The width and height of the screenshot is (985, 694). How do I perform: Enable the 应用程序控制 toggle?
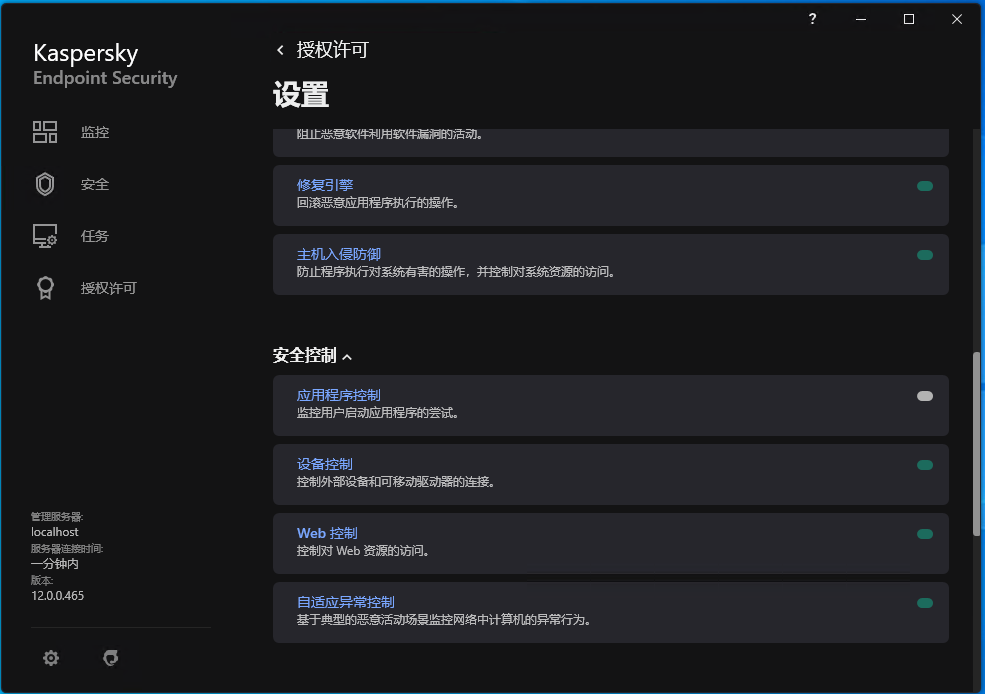coord(925,396)
